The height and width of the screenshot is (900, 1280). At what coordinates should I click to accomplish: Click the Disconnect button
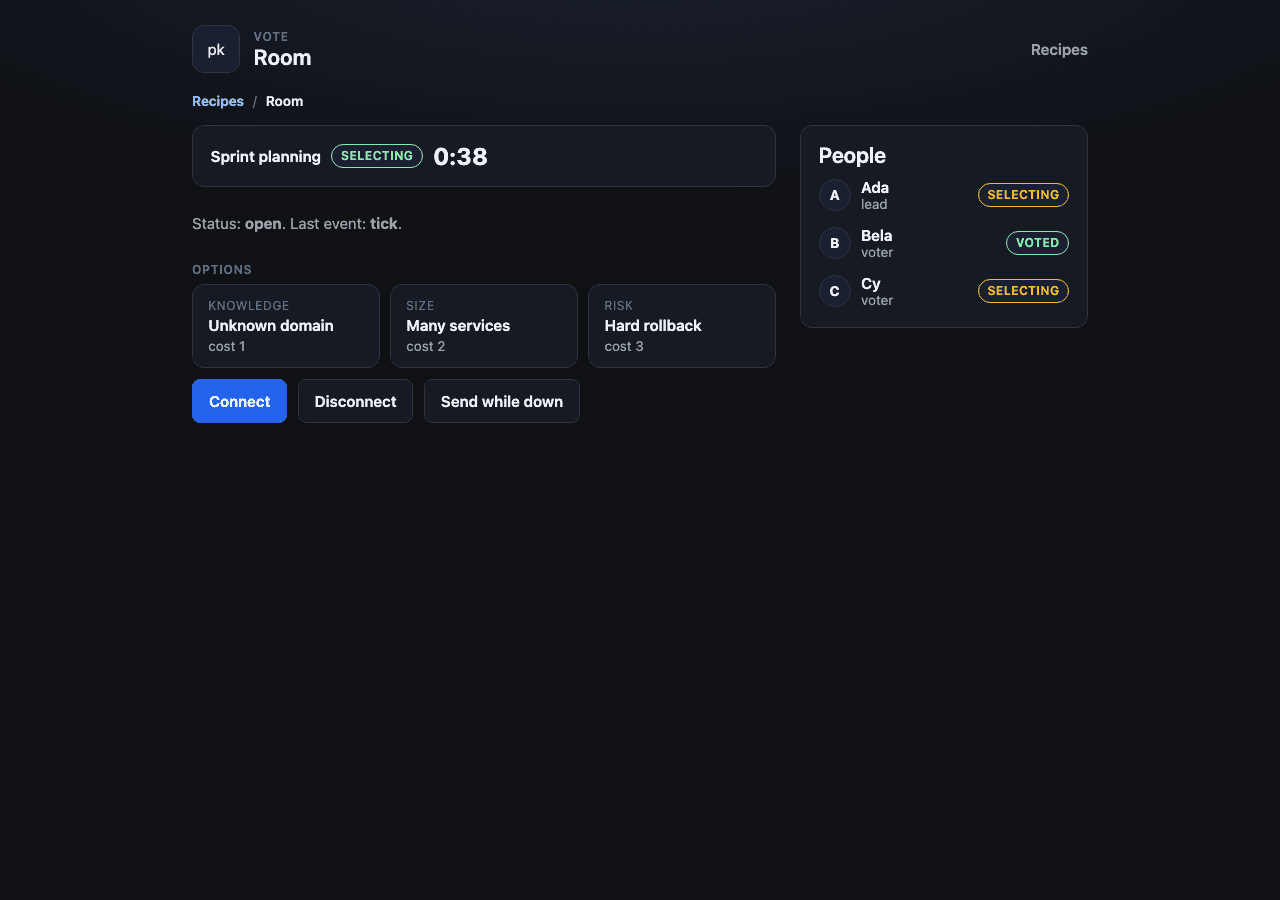pos(355,401)
